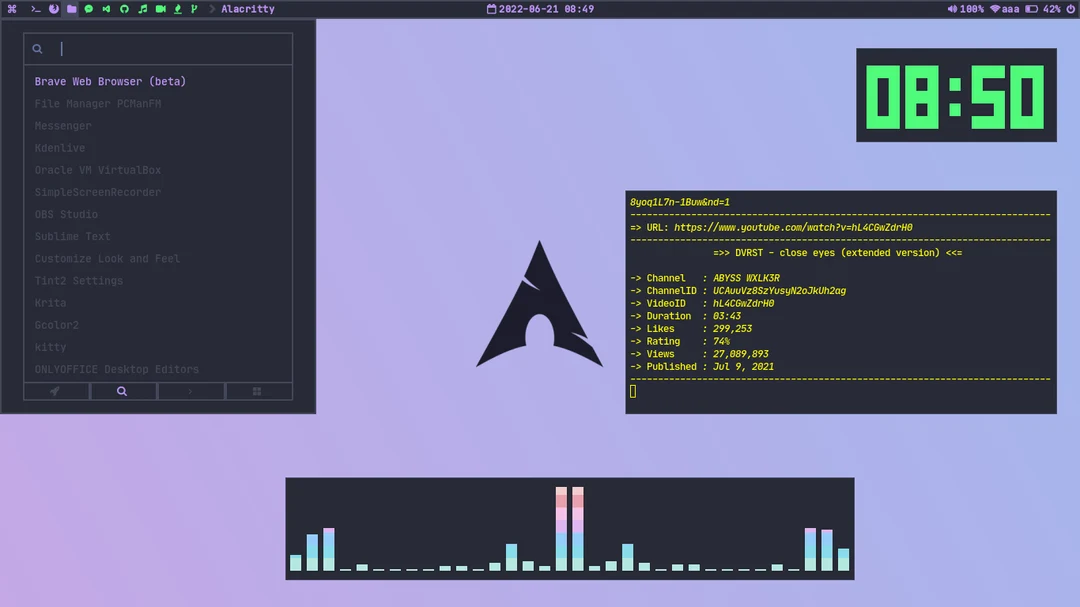Click the command symbol icon at top left

pos(11,9)
